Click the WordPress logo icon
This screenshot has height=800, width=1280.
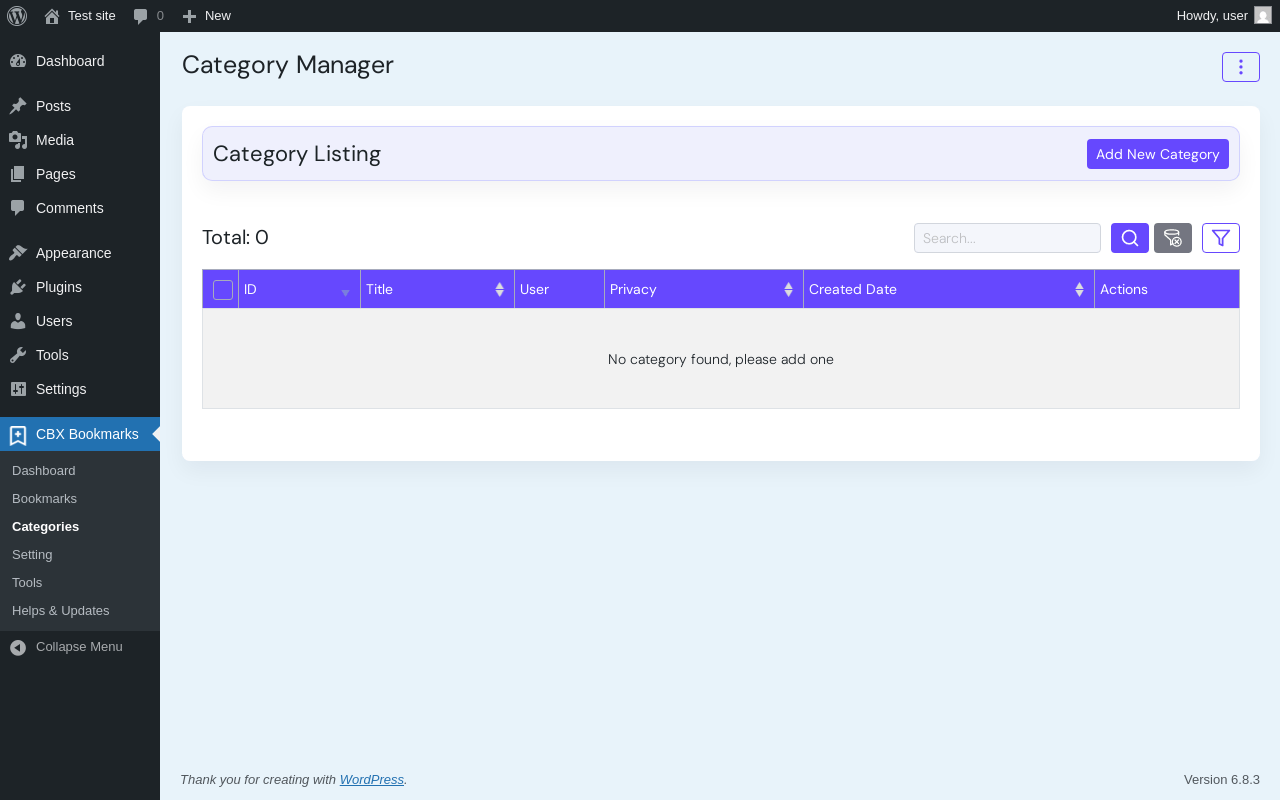pos(17,16)
